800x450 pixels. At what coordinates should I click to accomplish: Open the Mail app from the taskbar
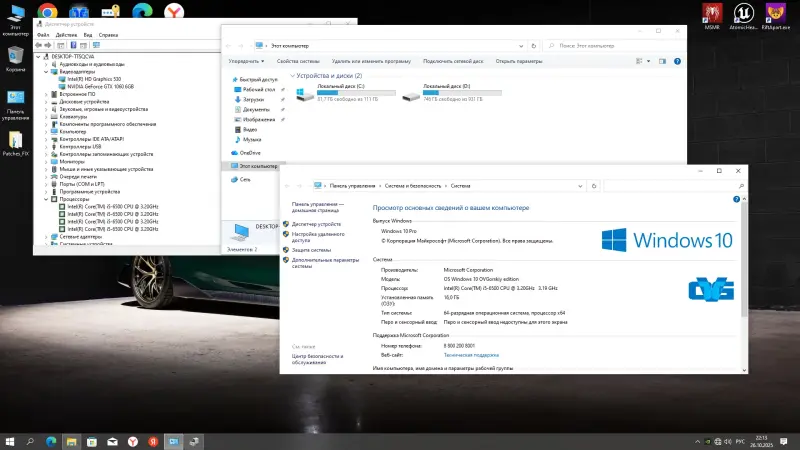(112, 442)
